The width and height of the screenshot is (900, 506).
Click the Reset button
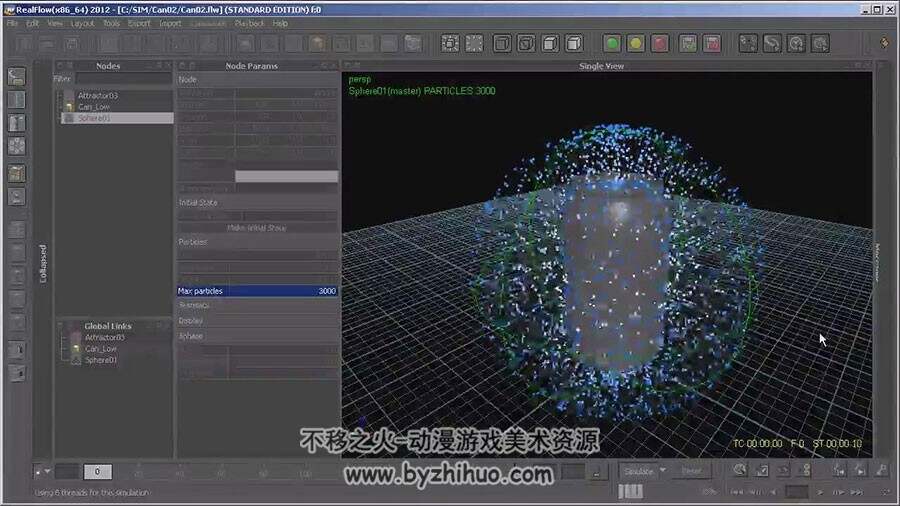tap(691, 472)
